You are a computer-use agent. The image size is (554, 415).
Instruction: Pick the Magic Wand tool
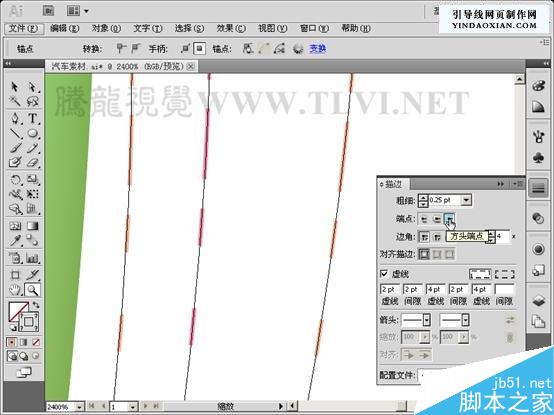pyautogui.click(x=14, y=101)
